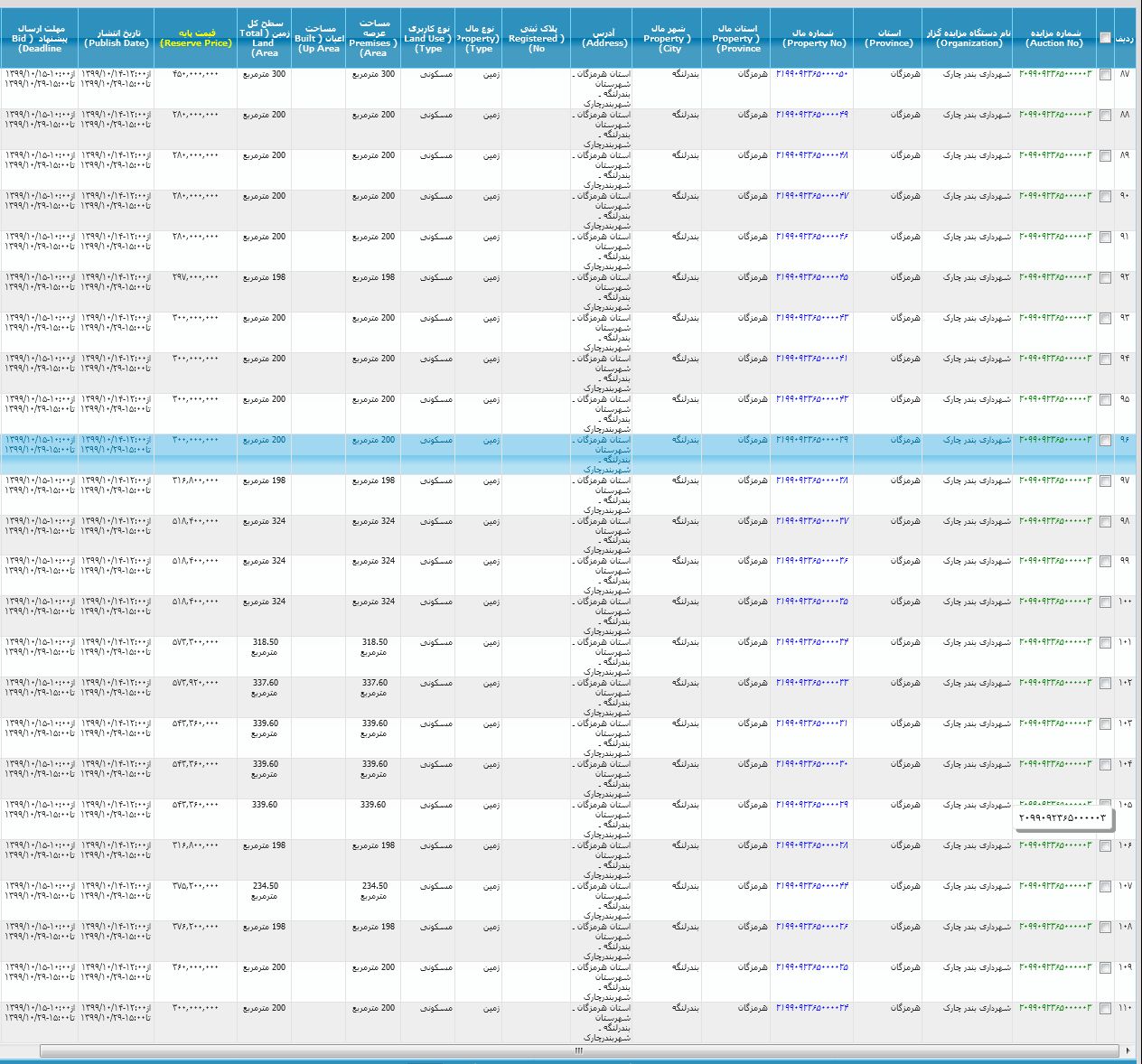The height and width of the screenshot is (1064, 1142).
Task: Open the Property No link in row 110
Action: pos(811,1008)
